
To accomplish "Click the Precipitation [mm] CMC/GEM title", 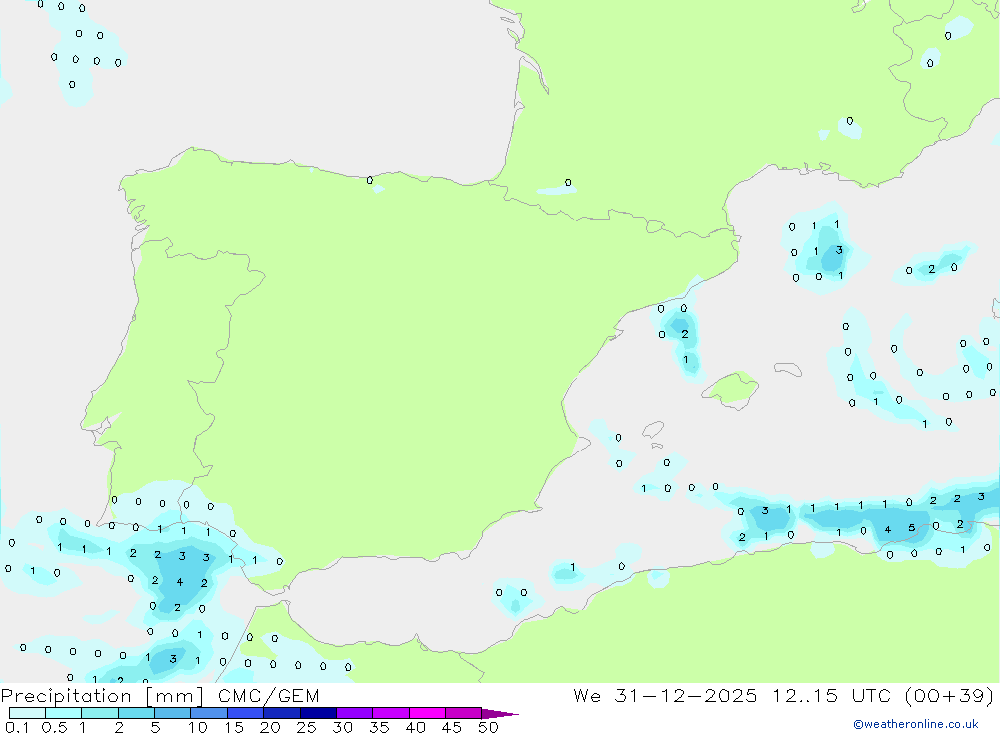I will click(160, 696).
